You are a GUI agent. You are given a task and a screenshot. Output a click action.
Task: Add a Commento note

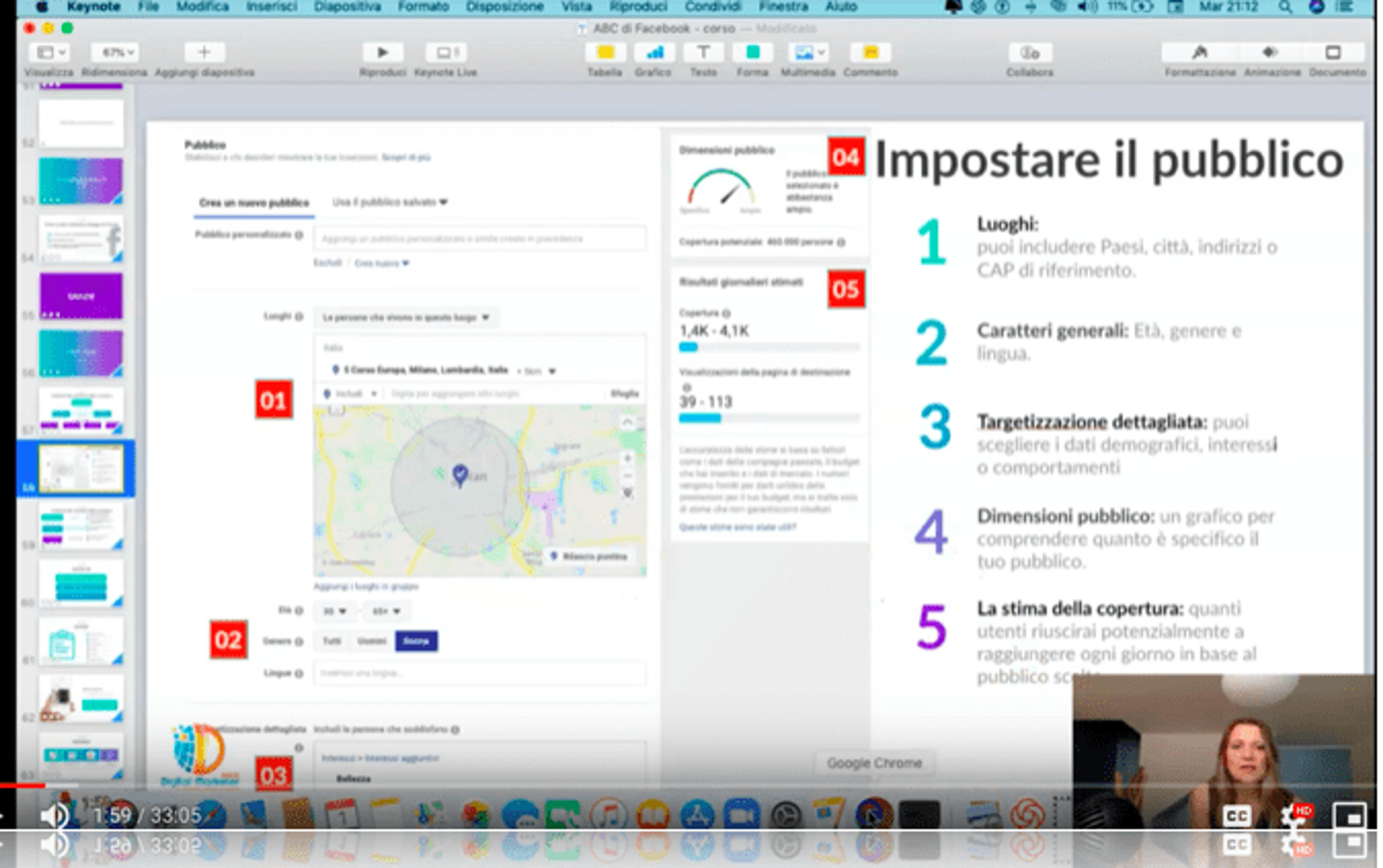click(870, 53)
